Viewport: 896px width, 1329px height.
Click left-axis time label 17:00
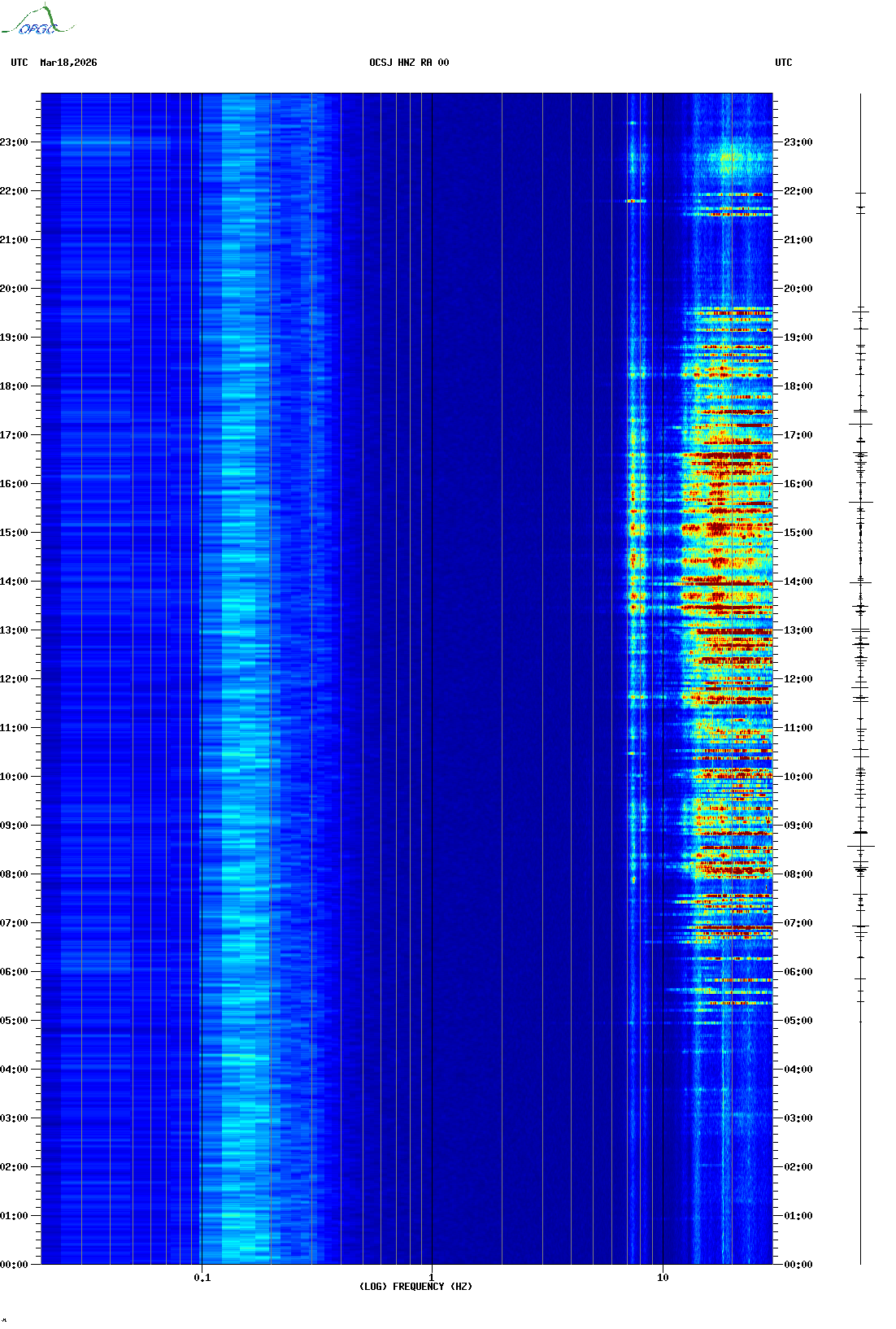point(14,435)
